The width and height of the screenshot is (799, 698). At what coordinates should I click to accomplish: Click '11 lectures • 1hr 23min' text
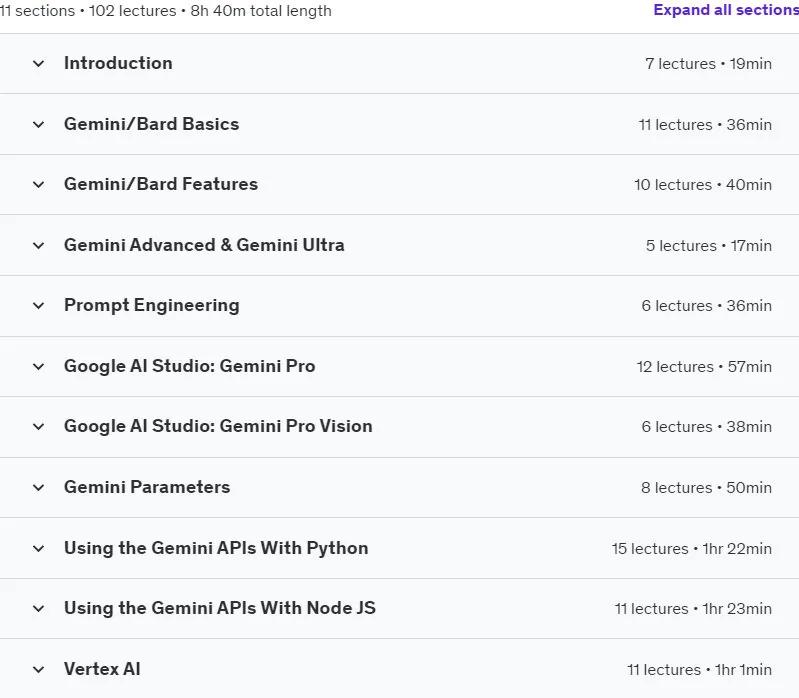[693, 609]
